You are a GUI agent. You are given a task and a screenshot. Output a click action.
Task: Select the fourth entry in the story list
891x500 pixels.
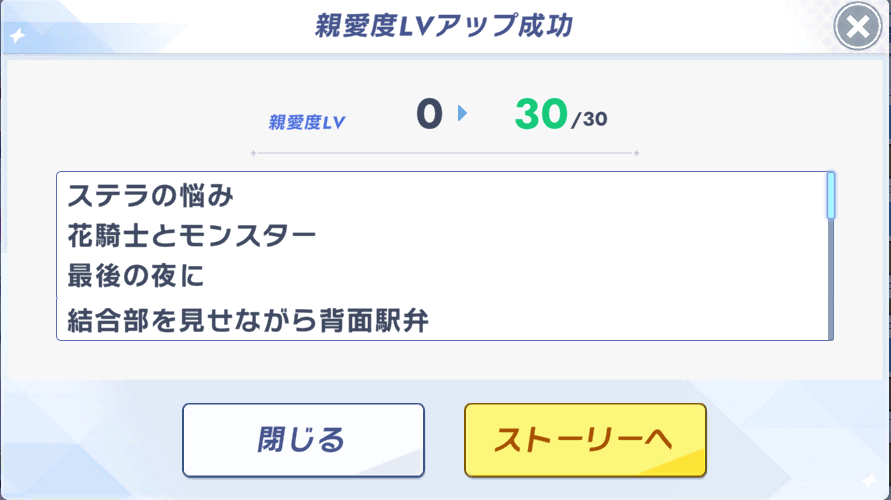(x=249, y=322)
